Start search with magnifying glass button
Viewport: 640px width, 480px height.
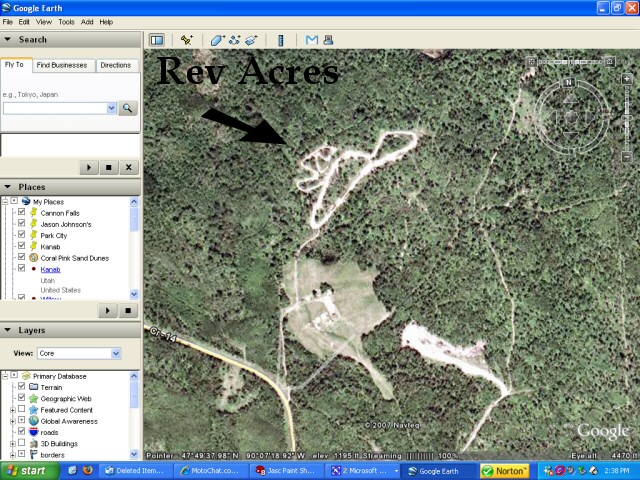coord(128,108)
